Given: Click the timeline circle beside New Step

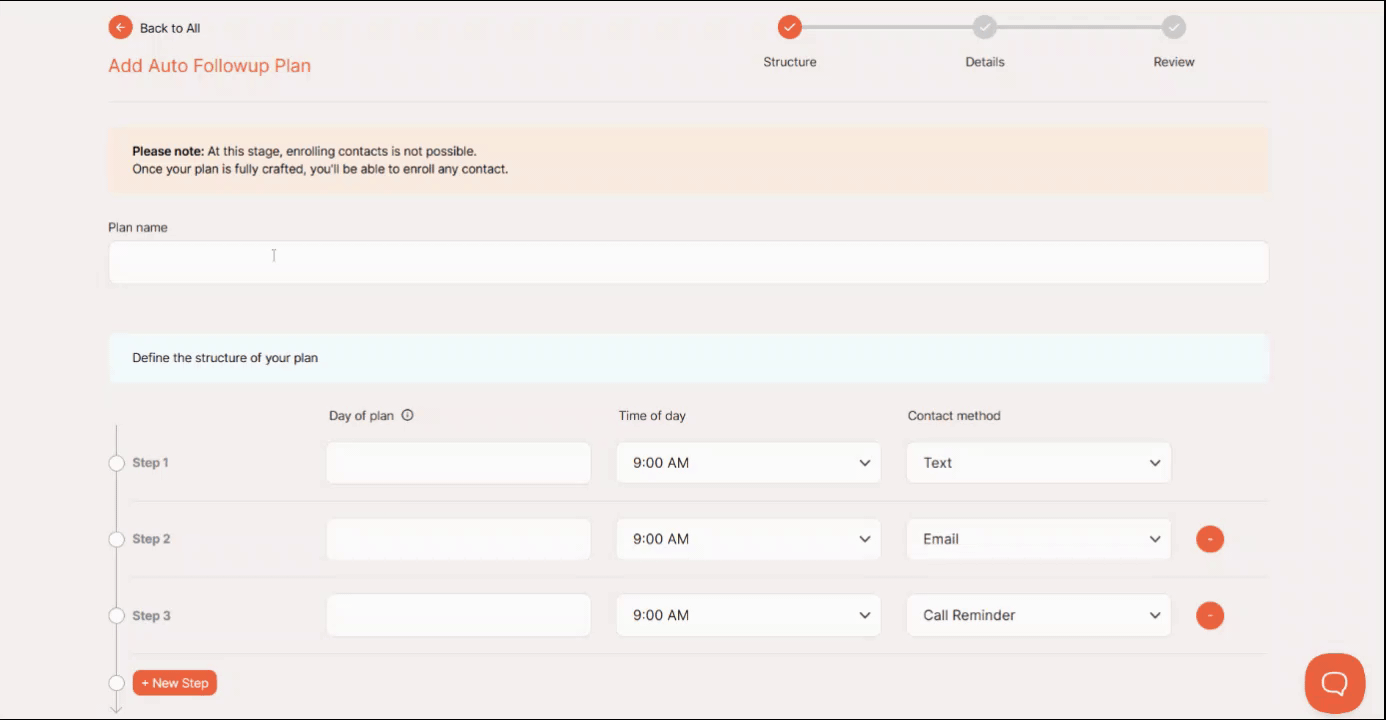Looking at the screenshot, I should click(x=116, y=683).
